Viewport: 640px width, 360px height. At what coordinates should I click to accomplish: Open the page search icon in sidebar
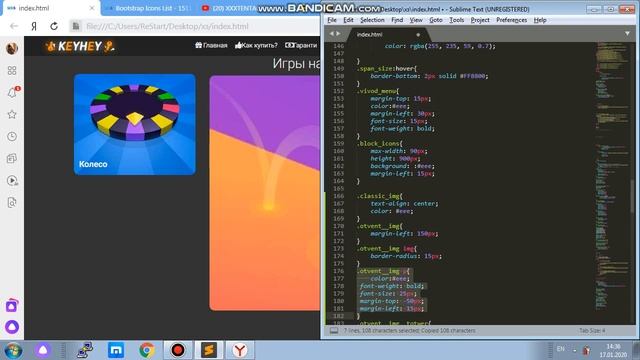click(x=12, y=202)
